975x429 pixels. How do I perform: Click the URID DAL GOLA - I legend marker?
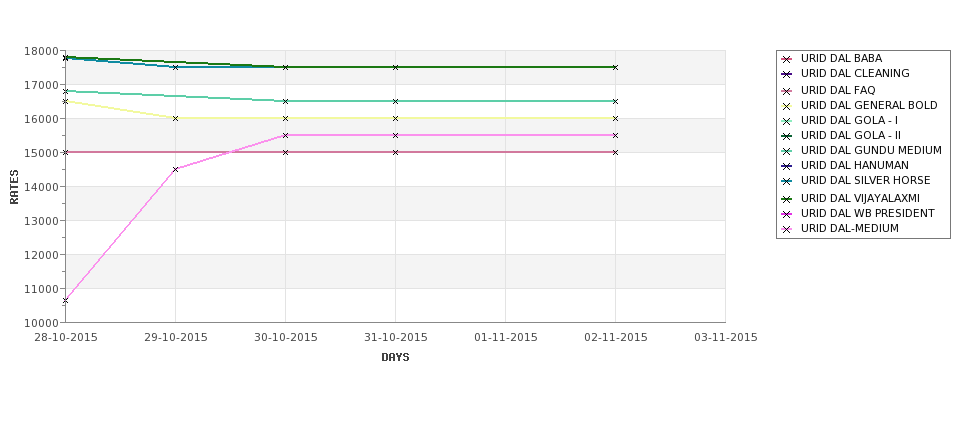tap(787, 121)
